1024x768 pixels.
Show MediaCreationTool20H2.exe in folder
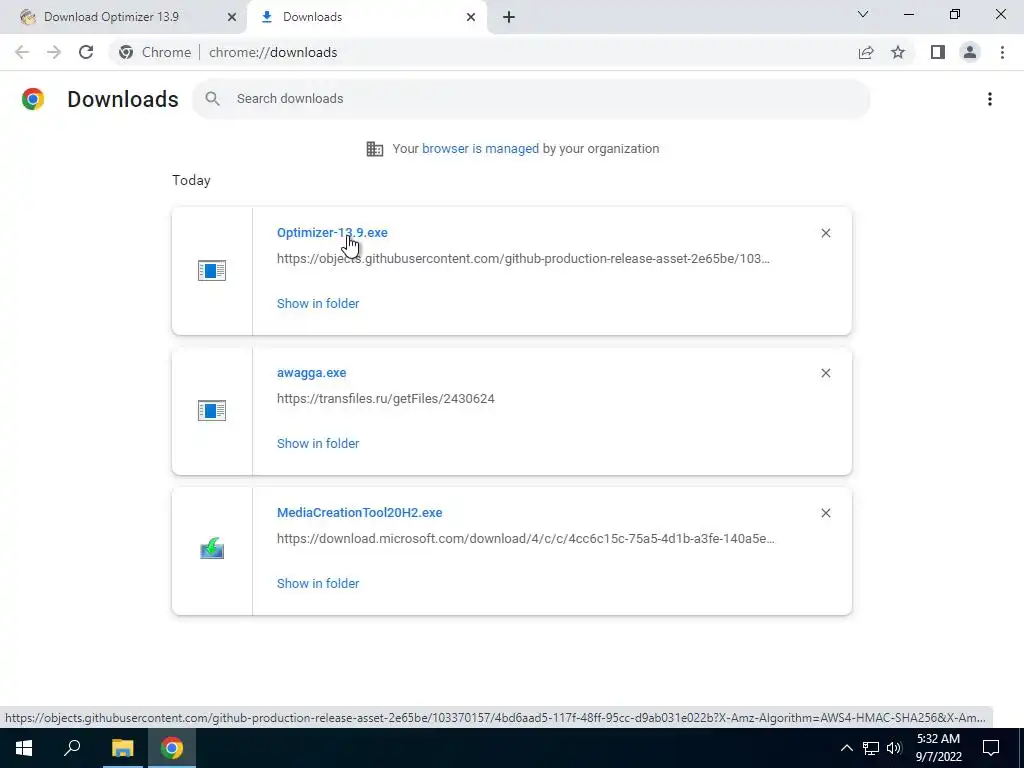coord(318,584)
